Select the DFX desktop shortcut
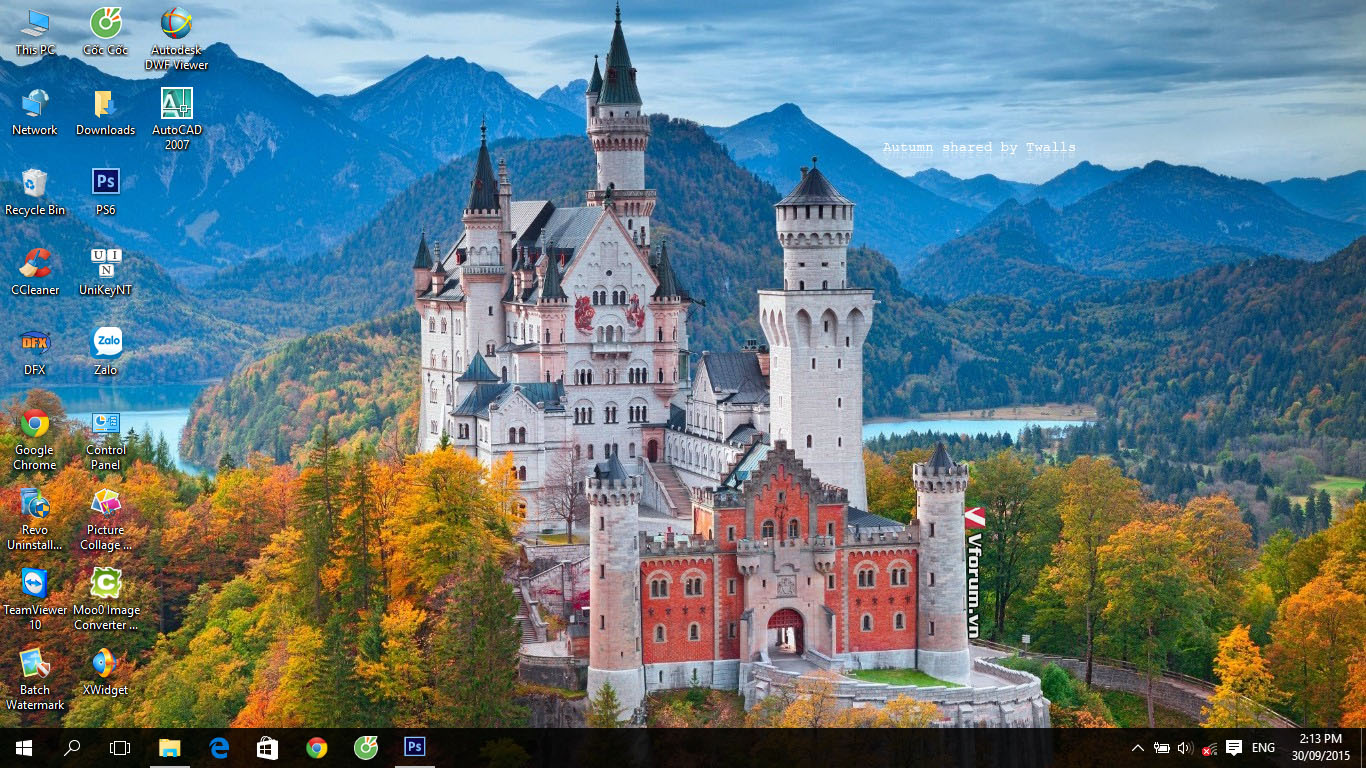Viewport: 1366px width, 768px height. [x=35, y=351]
